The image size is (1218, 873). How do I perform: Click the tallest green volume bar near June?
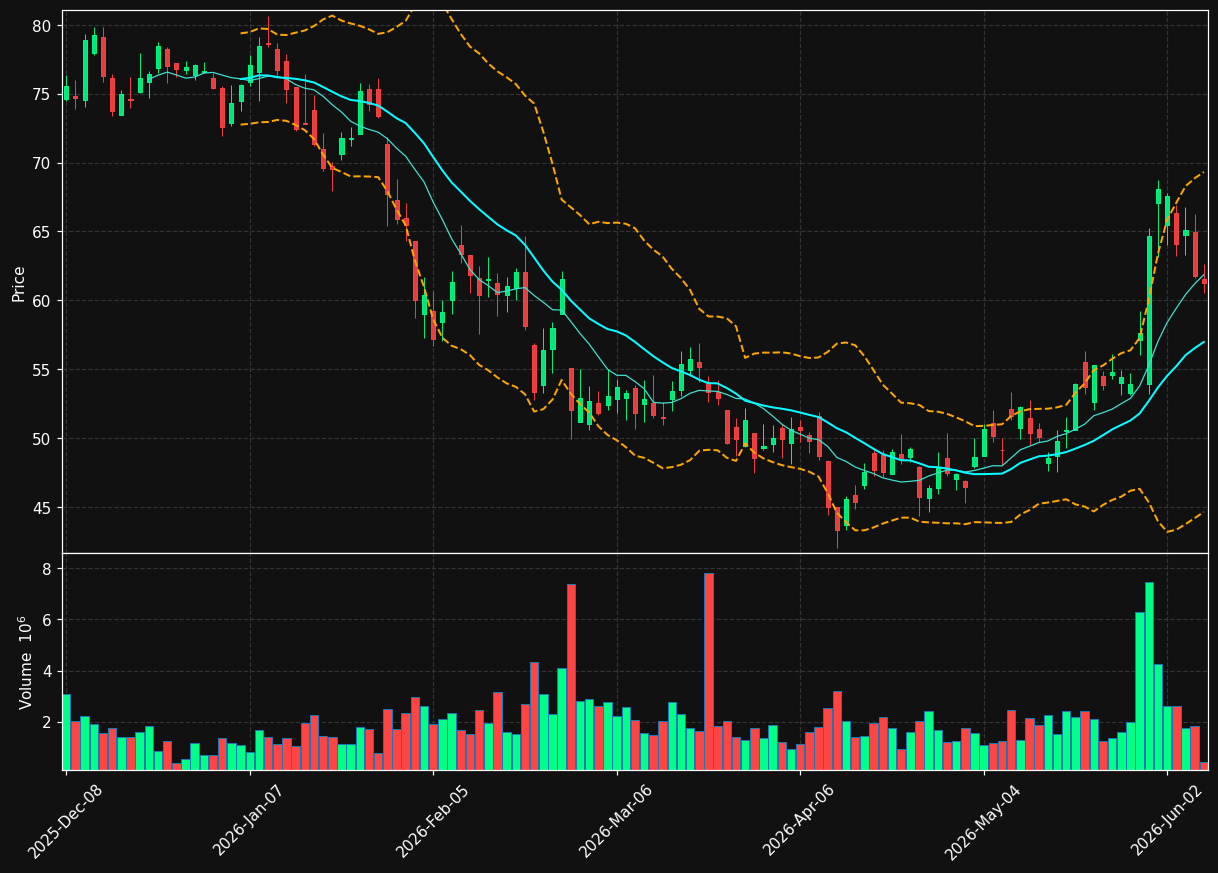1149,676
